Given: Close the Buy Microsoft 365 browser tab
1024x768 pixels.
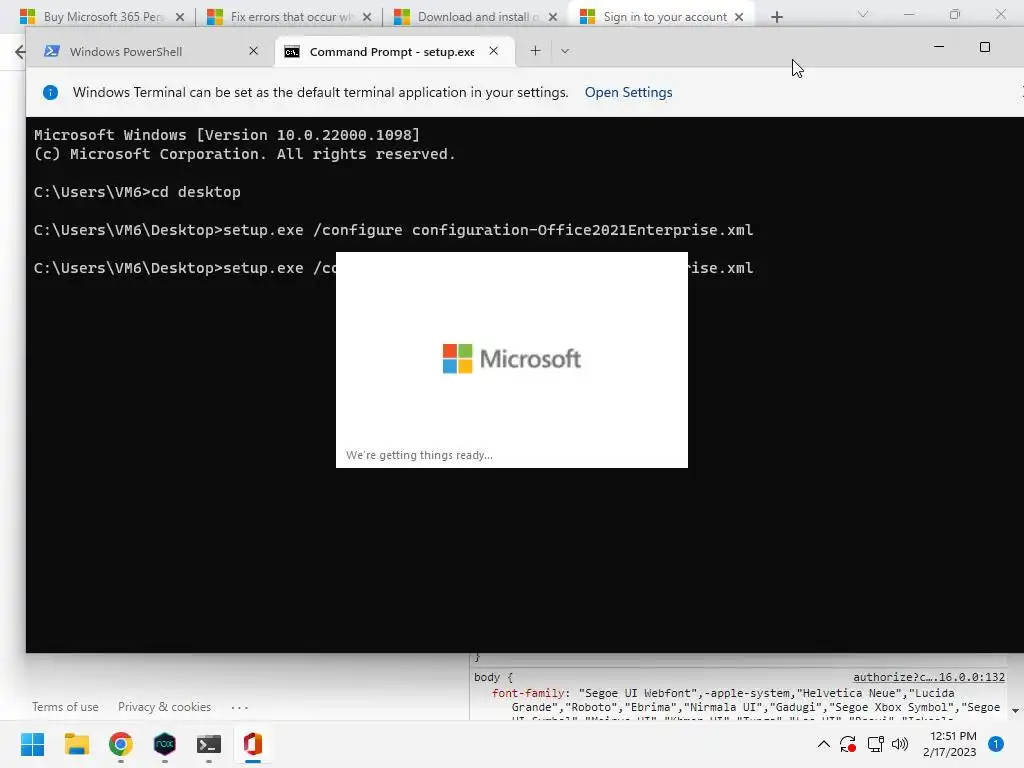Looking at the screenshot, I should coord(180,17).
